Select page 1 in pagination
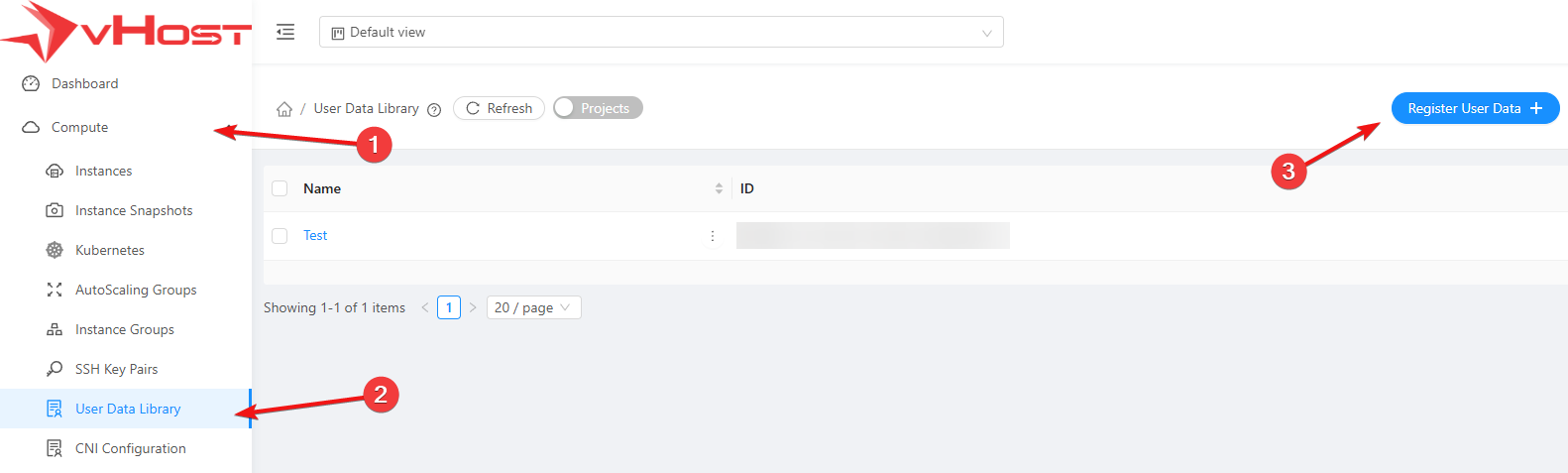 pos(449,307)
